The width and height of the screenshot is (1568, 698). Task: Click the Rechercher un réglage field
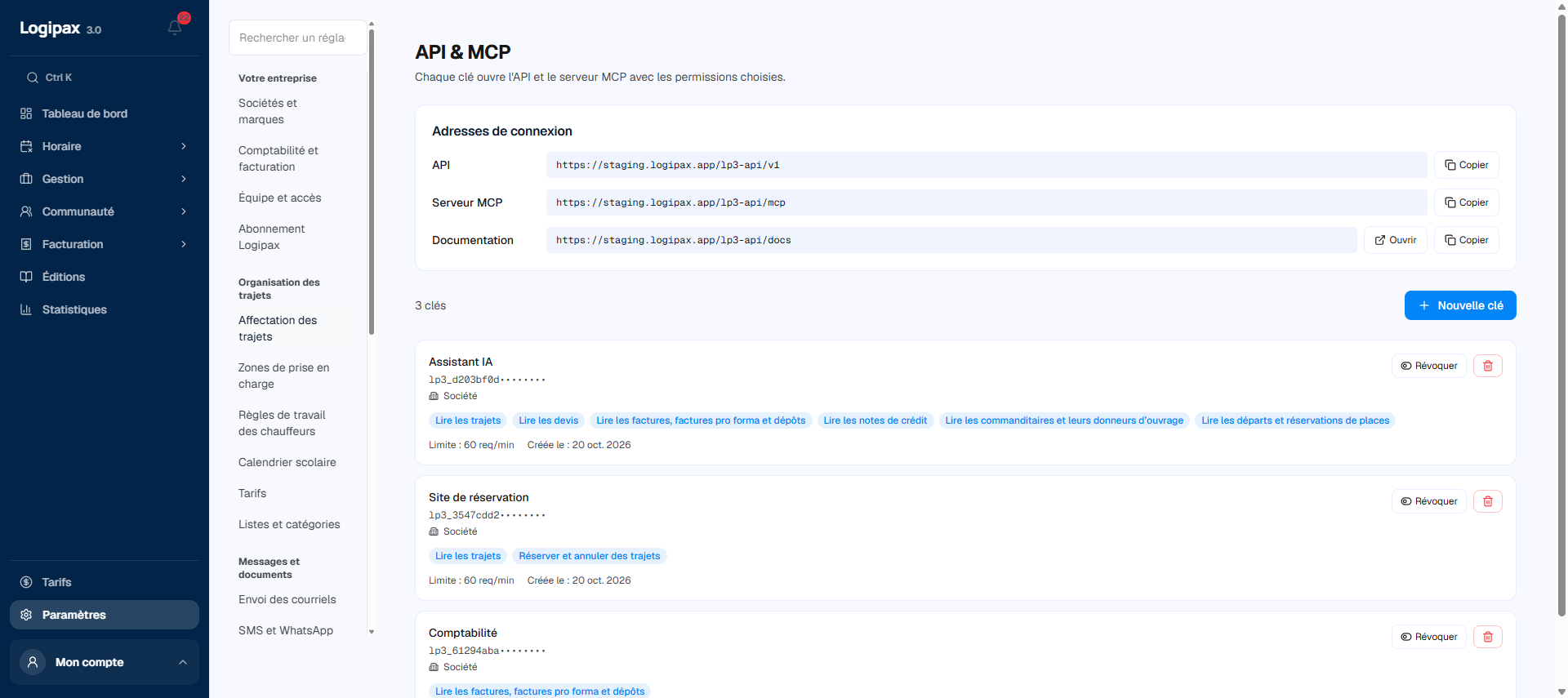click(297, 38)
